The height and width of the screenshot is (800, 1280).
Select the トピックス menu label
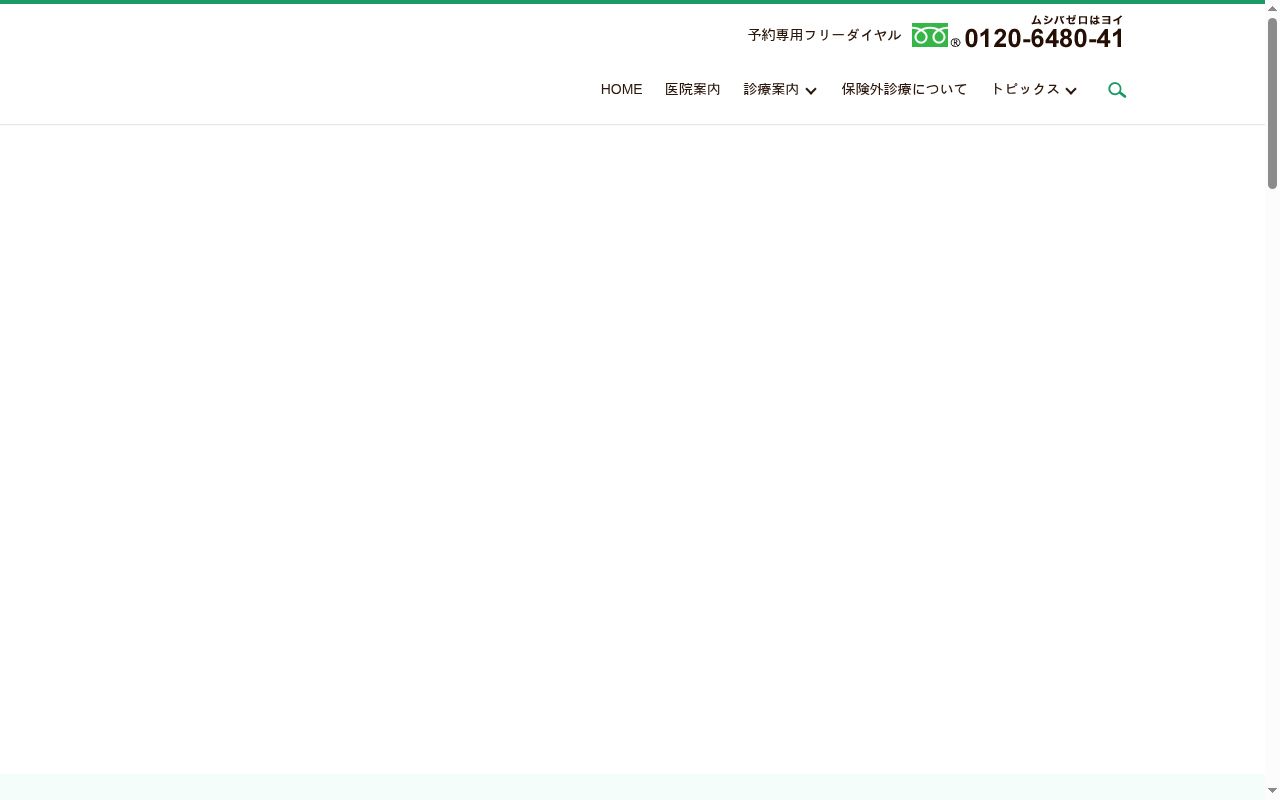[x=1025, y=89]
